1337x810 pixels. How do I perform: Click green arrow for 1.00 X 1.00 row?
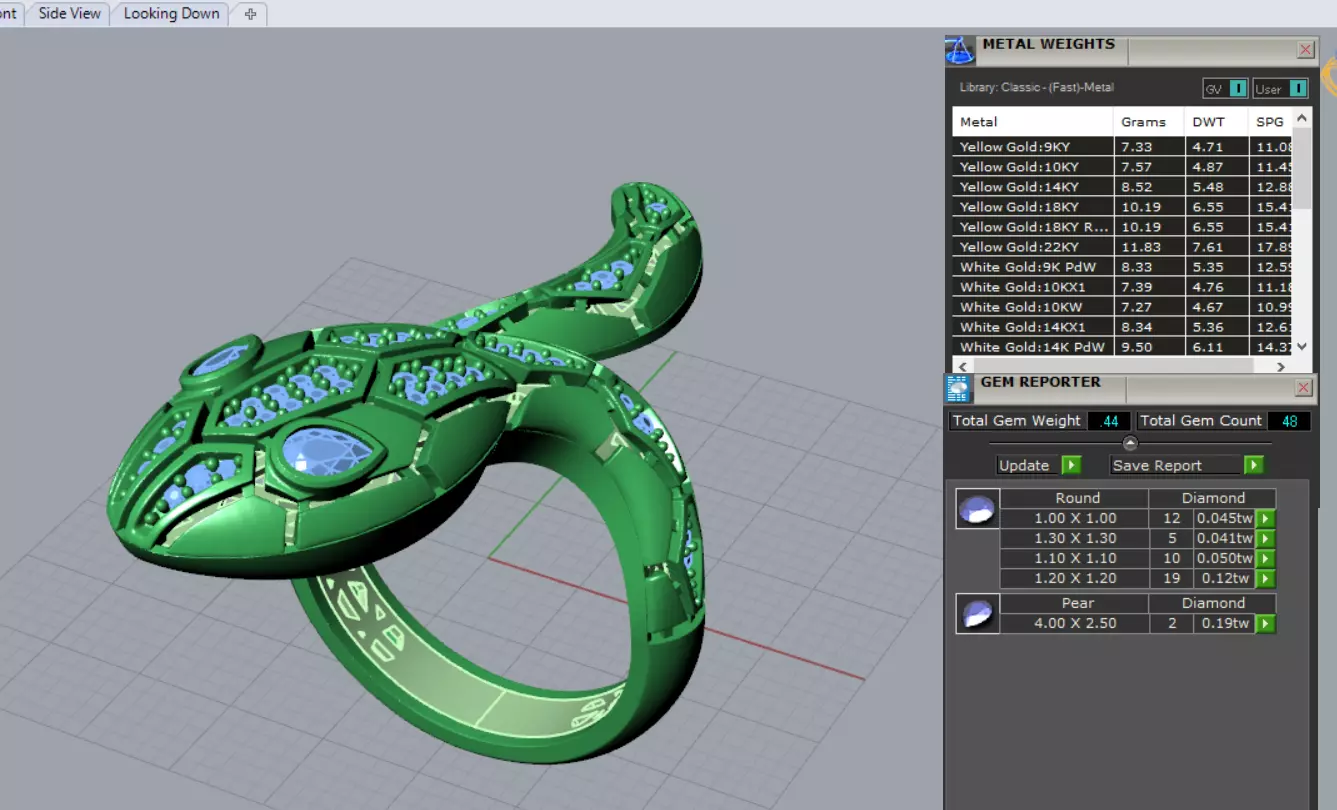[x=1266, y=518]
